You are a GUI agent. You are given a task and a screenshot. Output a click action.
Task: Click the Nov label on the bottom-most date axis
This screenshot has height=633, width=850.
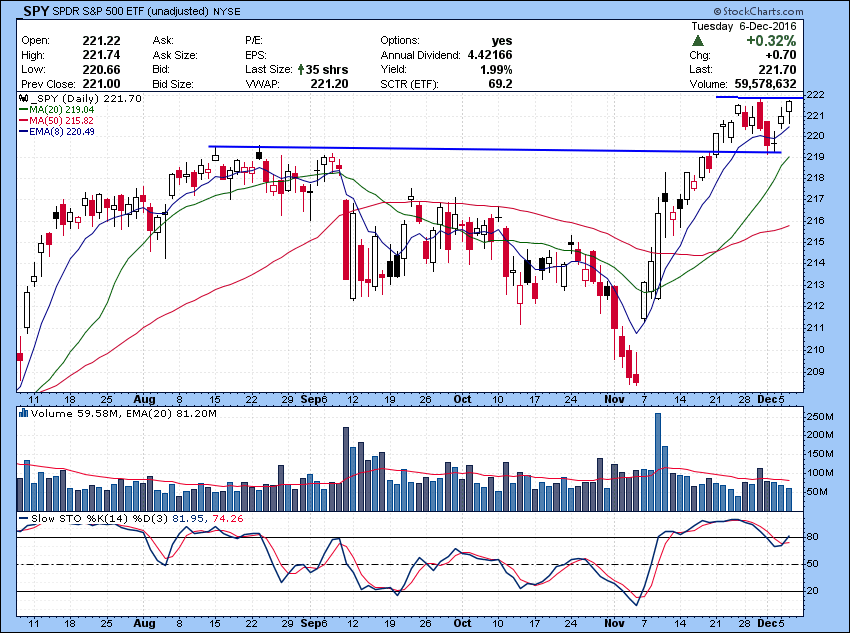click(x=614, y=623)
